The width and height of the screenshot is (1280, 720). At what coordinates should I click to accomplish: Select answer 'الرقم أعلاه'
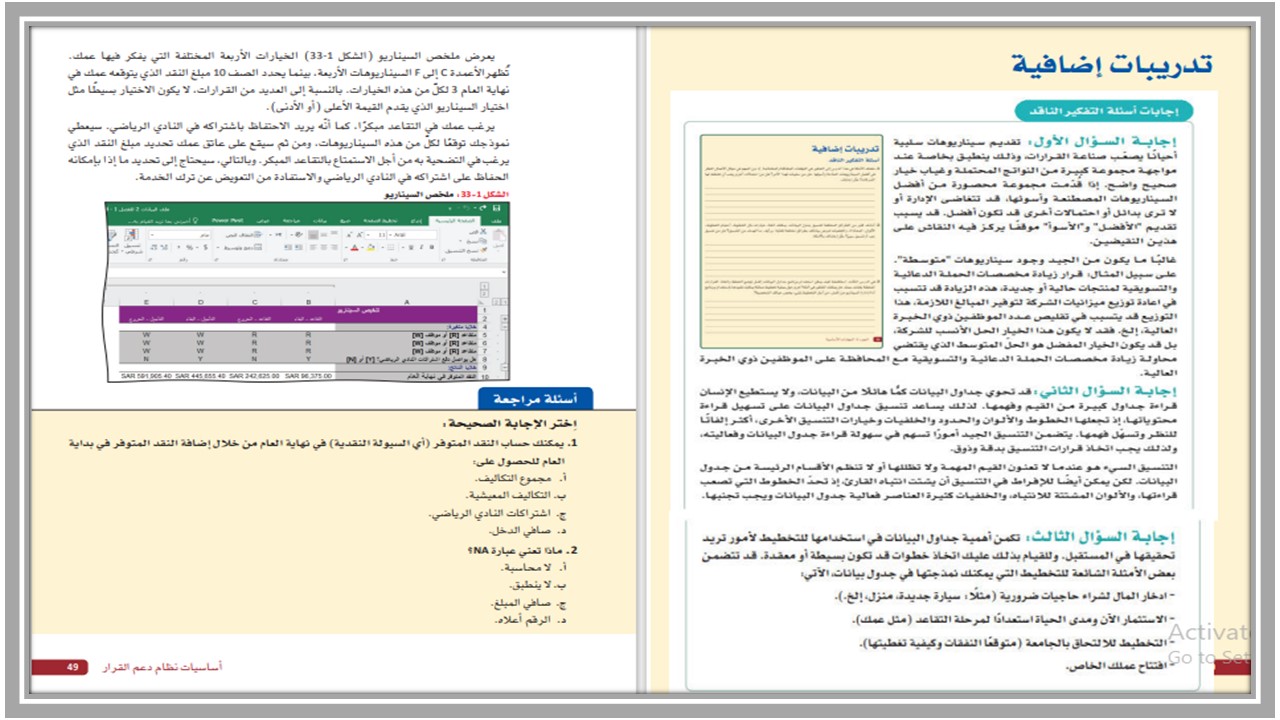pyautogui.click(x=522, y=620)
